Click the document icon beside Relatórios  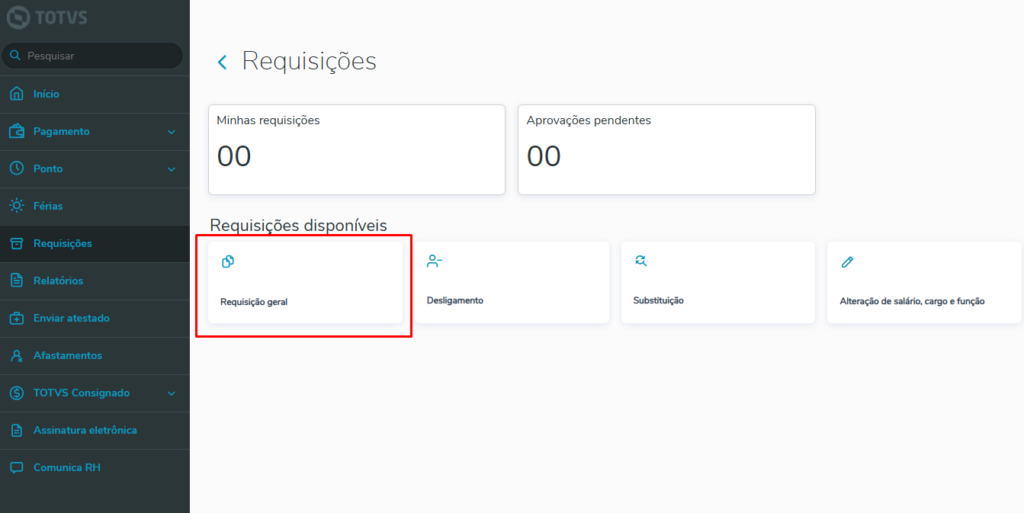point(16,280)
